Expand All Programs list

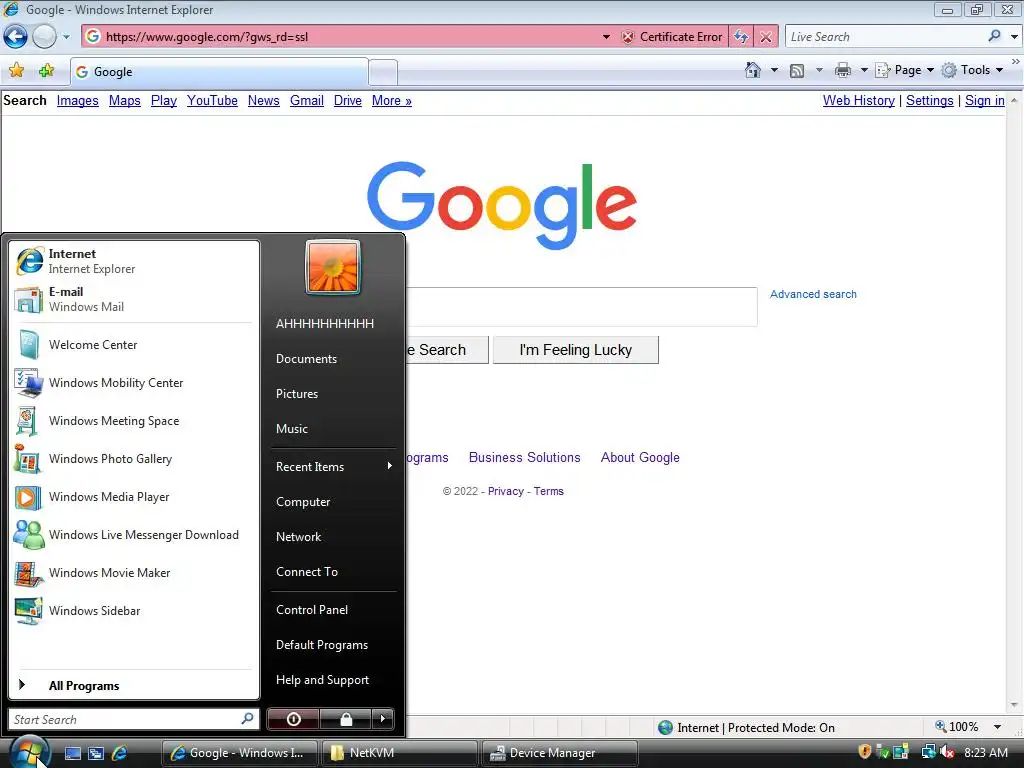(x=135, y=685)
